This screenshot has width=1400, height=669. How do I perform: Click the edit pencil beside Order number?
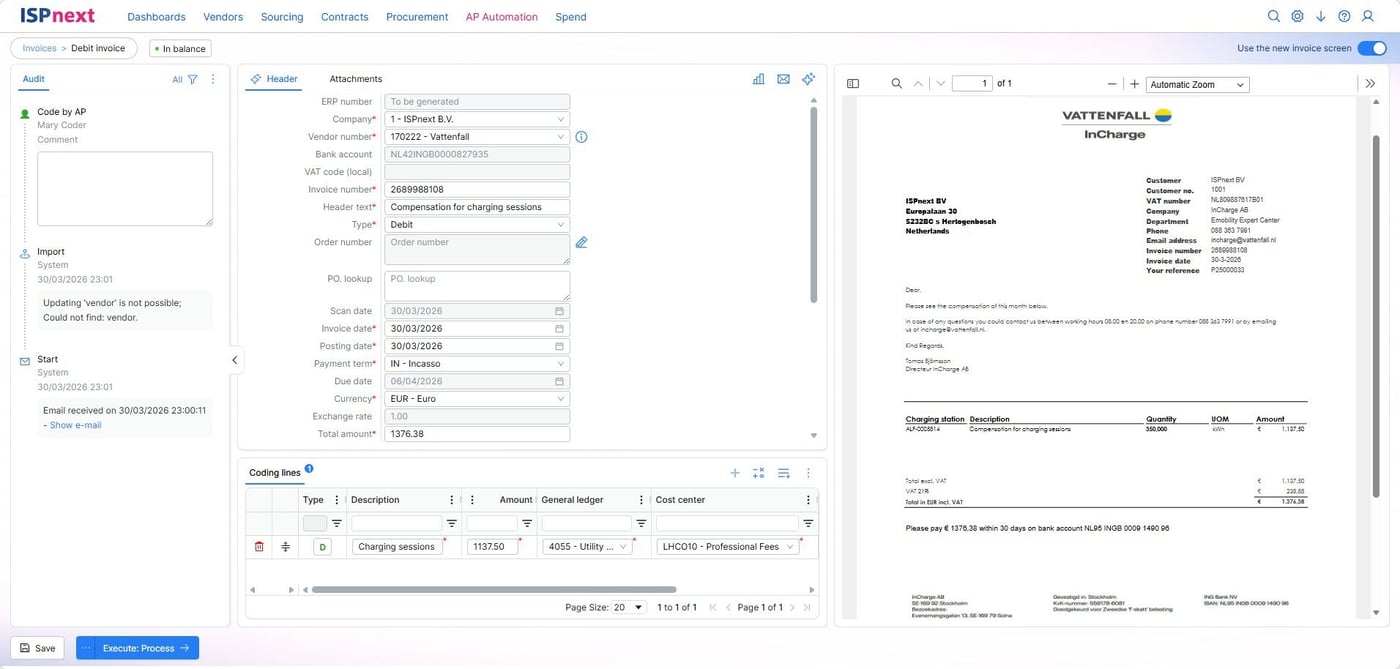(x=581, y=242)
